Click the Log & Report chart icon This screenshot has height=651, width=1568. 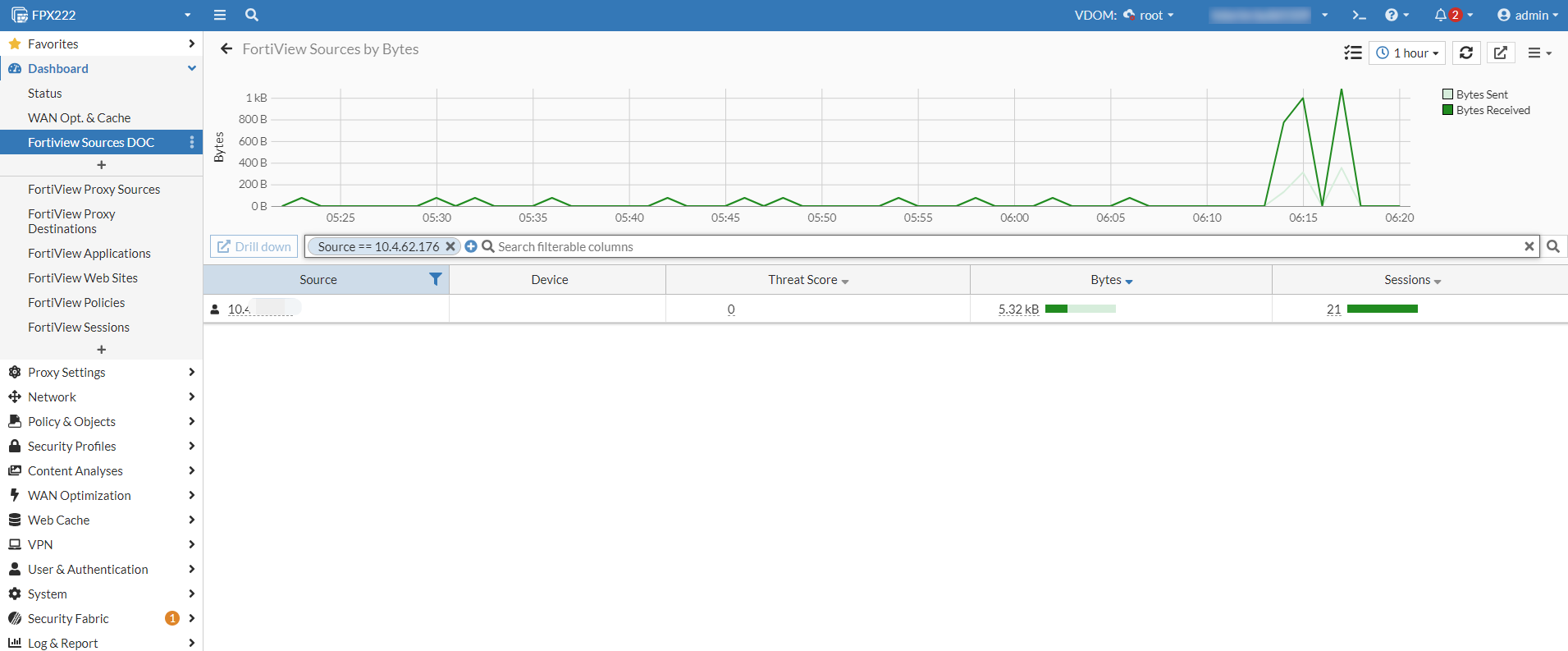(x=15, y=643)
